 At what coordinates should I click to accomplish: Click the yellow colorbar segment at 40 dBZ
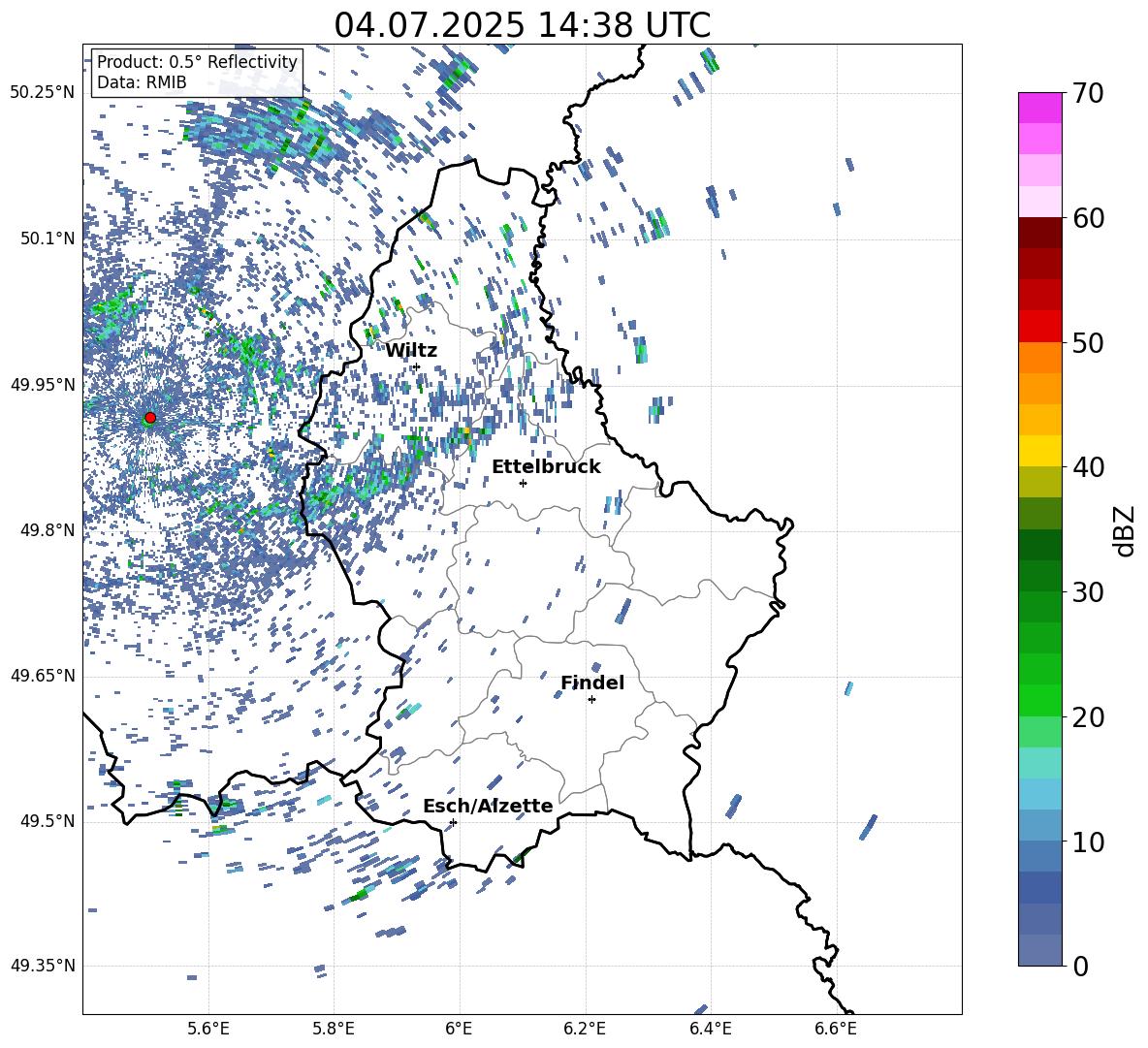(1040, 452)
